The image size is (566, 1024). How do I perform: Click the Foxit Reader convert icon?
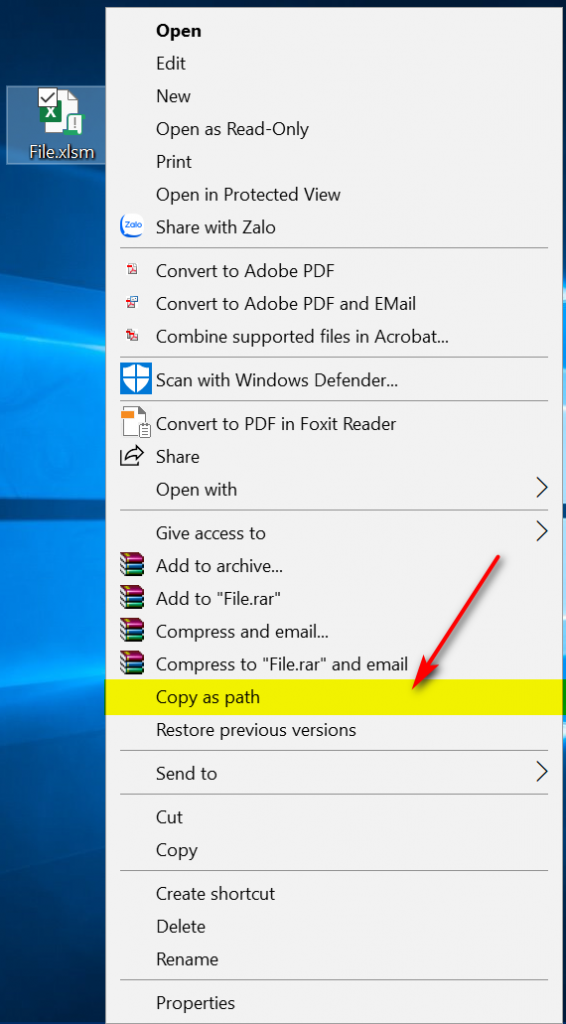tap(136, 423)
